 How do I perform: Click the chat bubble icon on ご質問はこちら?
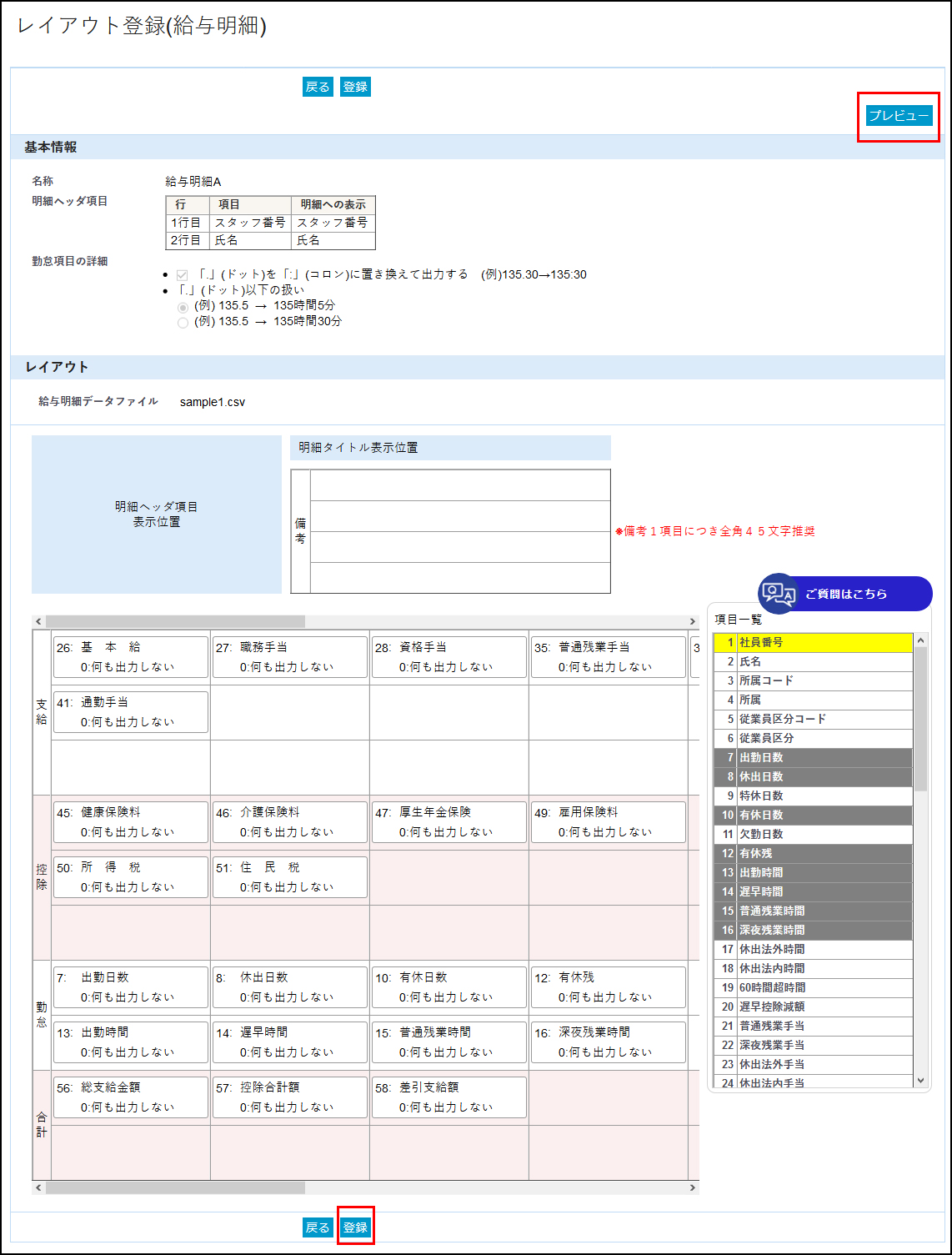coord(779,594)
